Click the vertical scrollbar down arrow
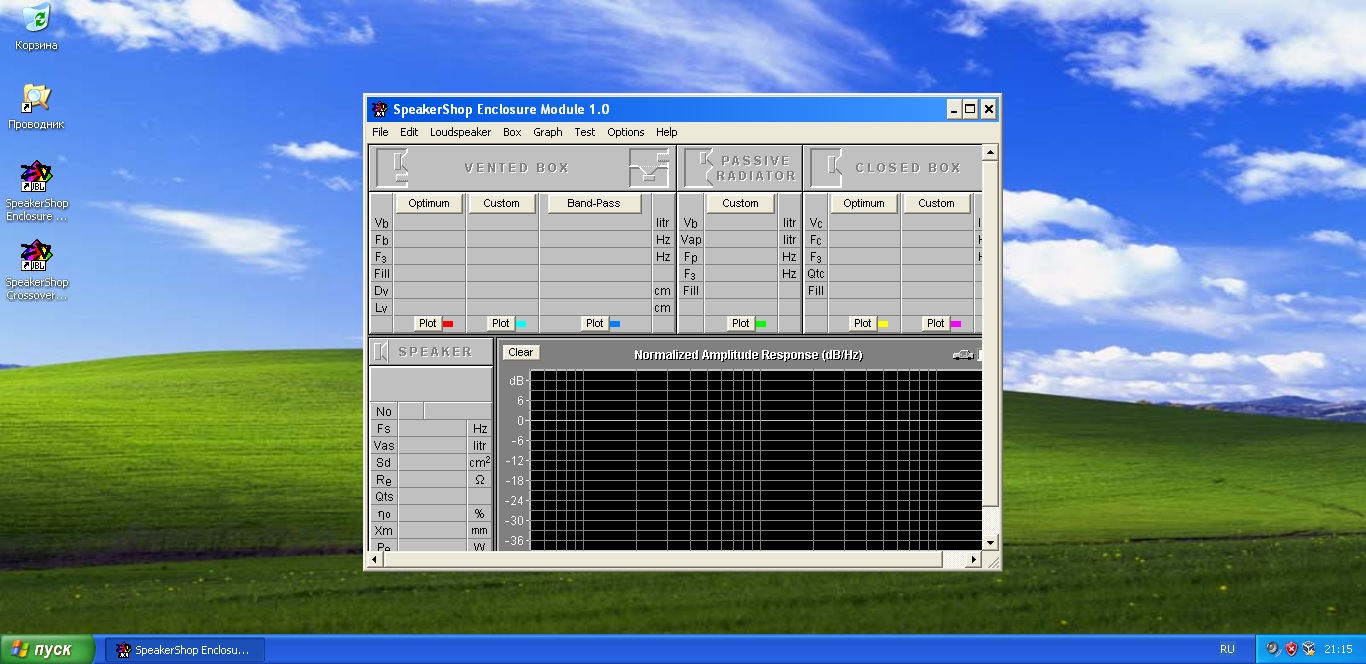 coord(990,542)
